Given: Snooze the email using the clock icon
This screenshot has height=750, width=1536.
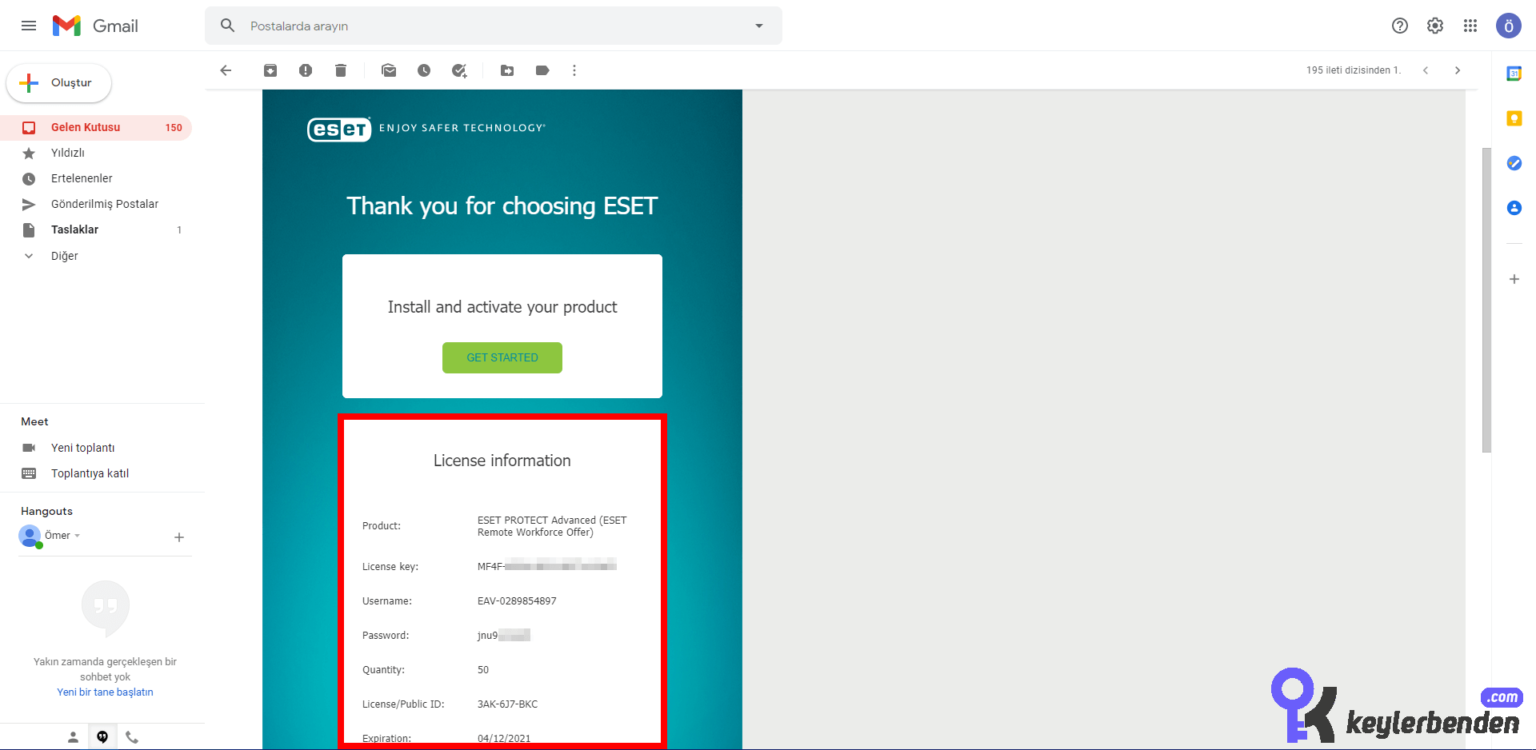Looking at the screenshot, I should (424, 70).
